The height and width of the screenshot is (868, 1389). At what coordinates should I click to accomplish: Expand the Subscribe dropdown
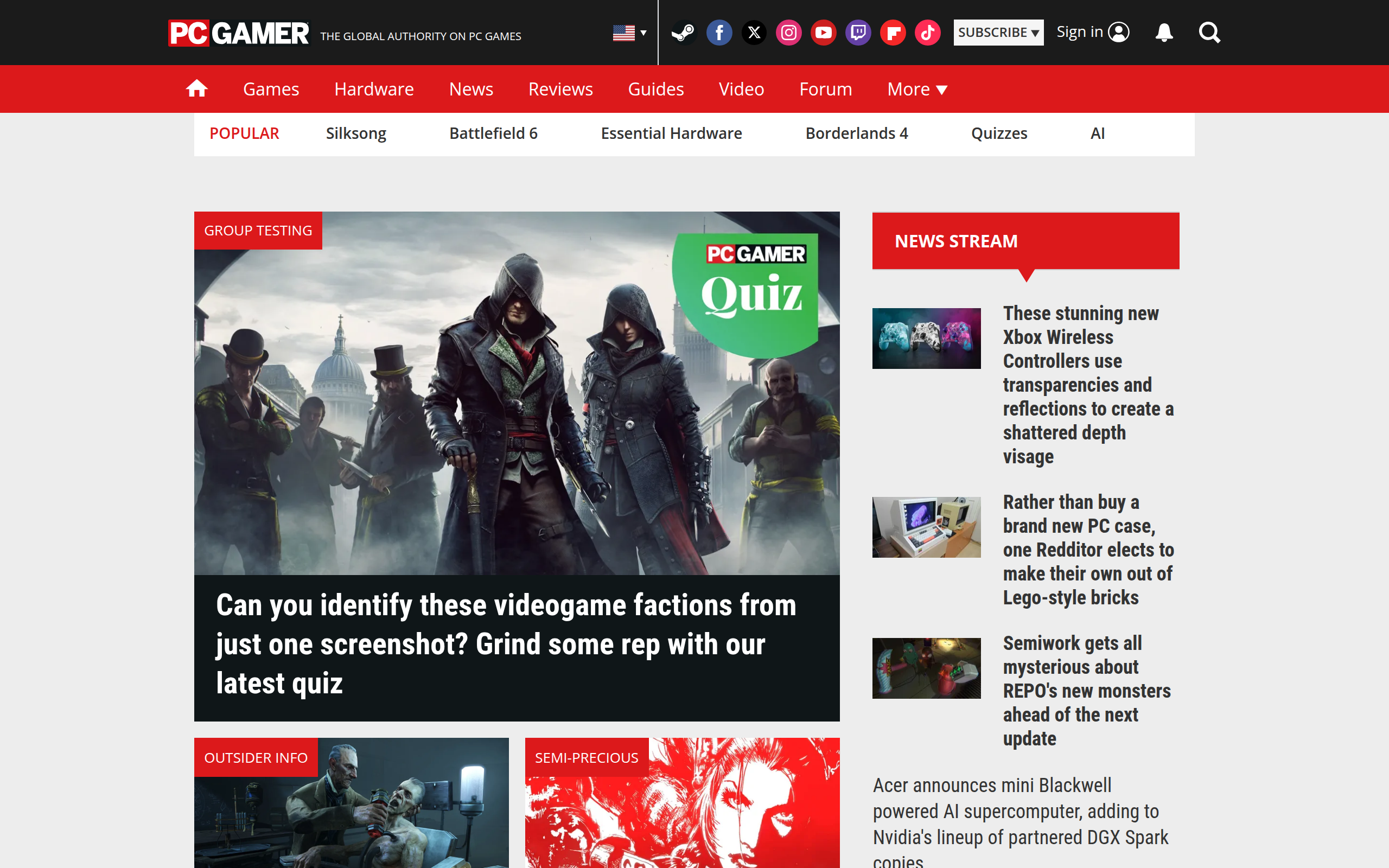998,32
